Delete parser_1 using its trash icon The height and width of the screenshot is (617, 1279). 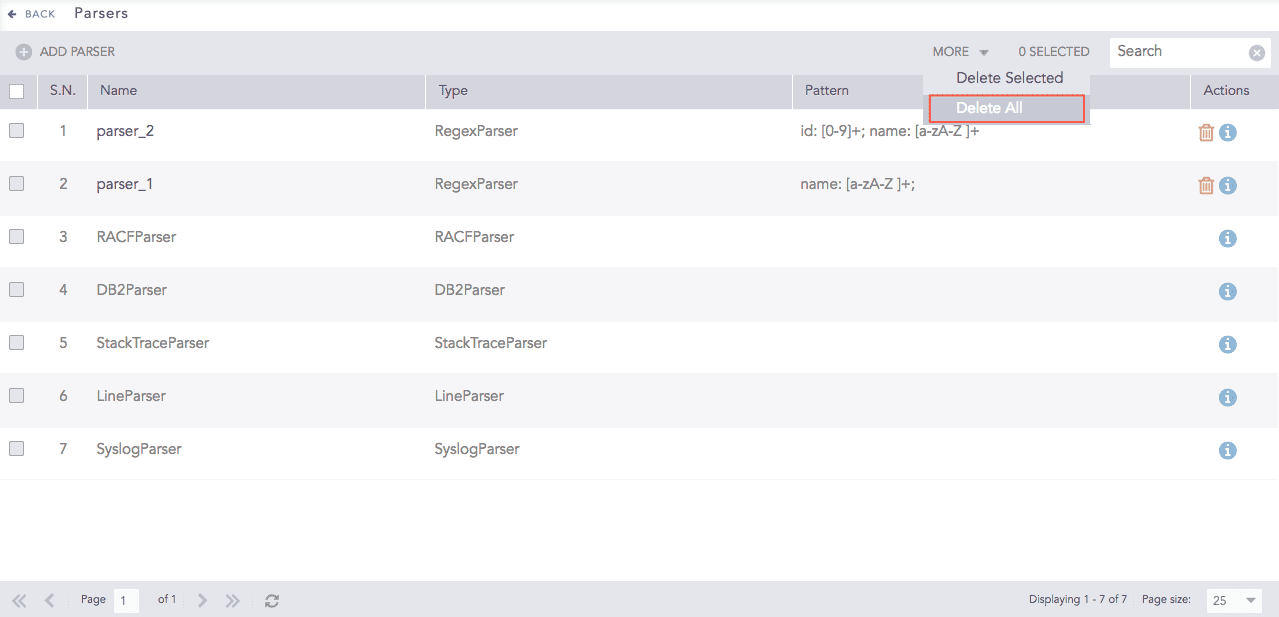[1206, 185]
